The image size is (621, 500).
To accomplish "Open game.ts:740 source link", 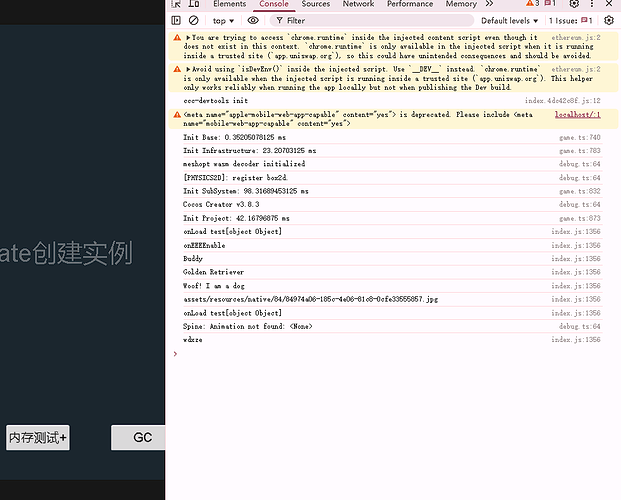I will [580, 137].
